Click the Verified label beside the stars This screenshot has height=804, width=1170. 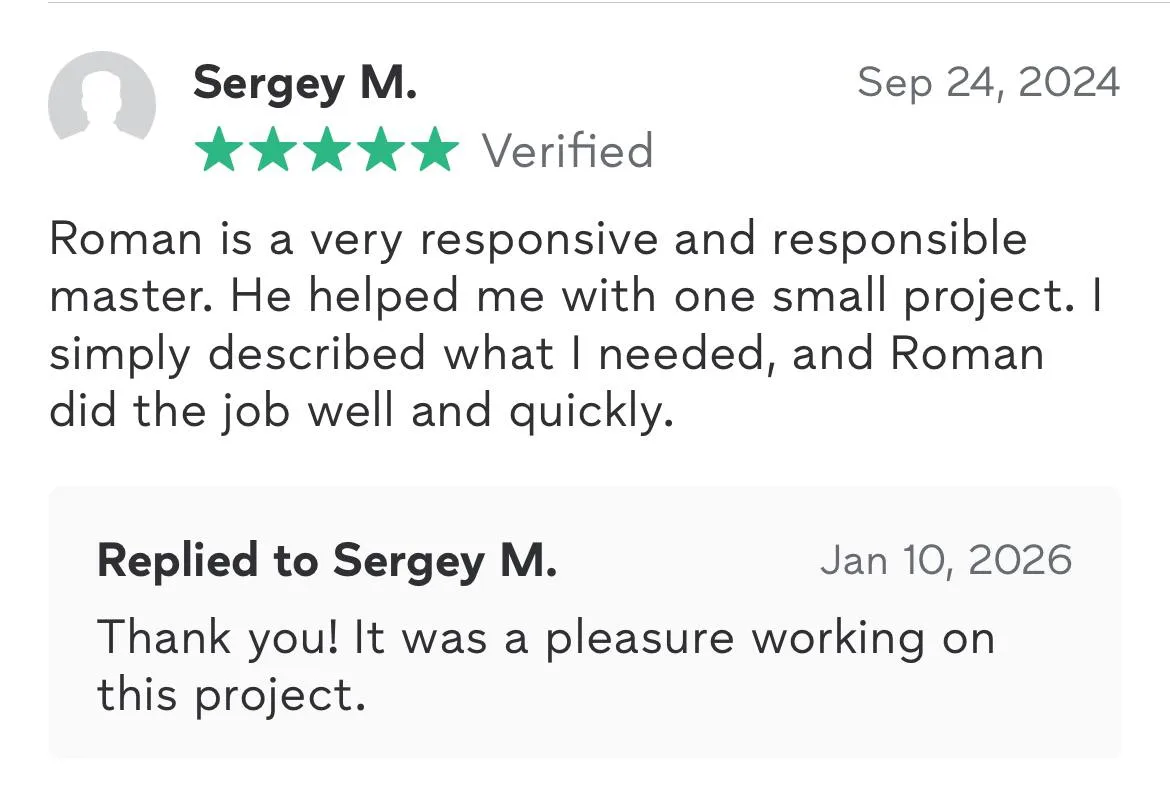coord(567,151)
